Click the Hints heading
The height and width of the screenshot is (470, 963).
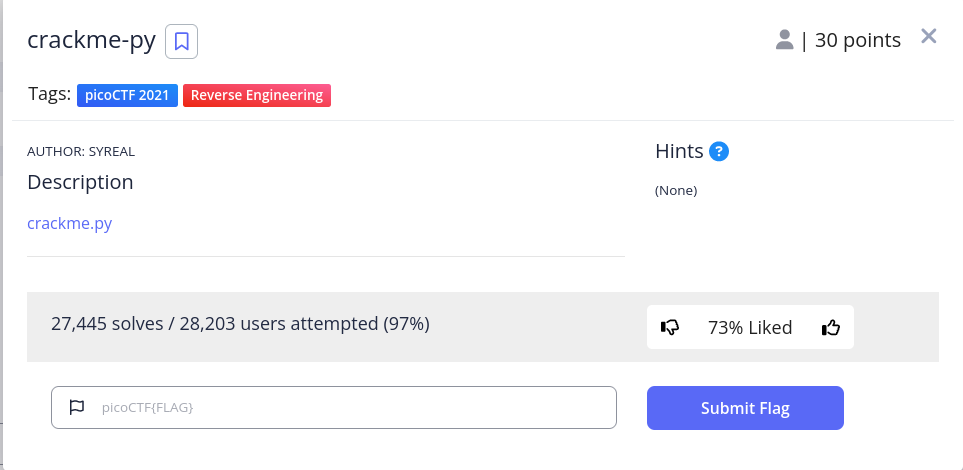point(679,151)
